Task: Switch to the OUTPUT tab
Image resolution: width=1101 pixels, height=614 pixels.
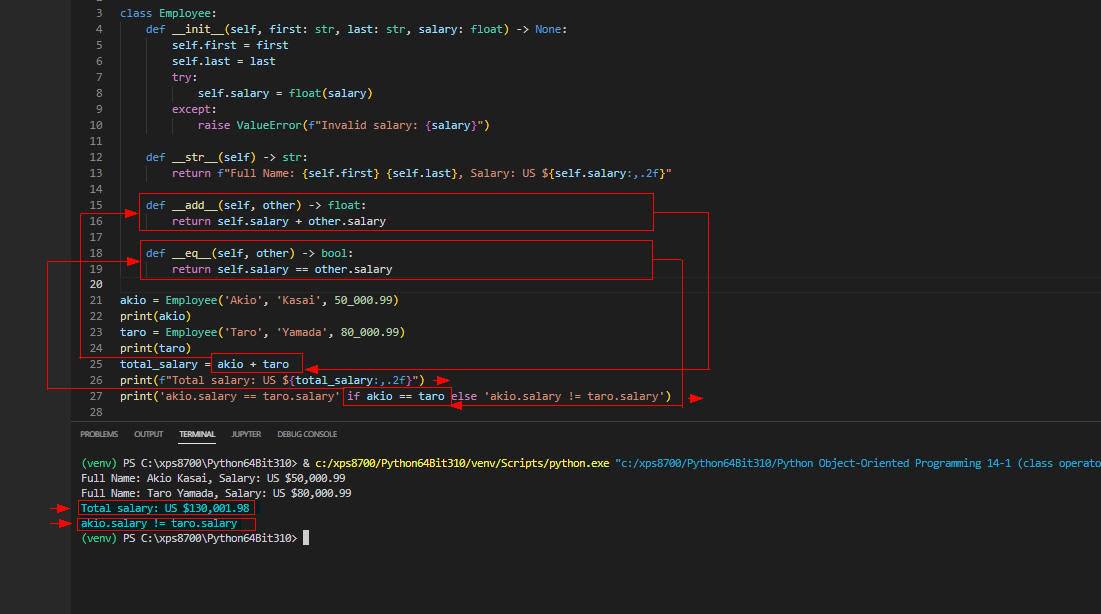Action: pyautogui.click(x=148, y=434)
